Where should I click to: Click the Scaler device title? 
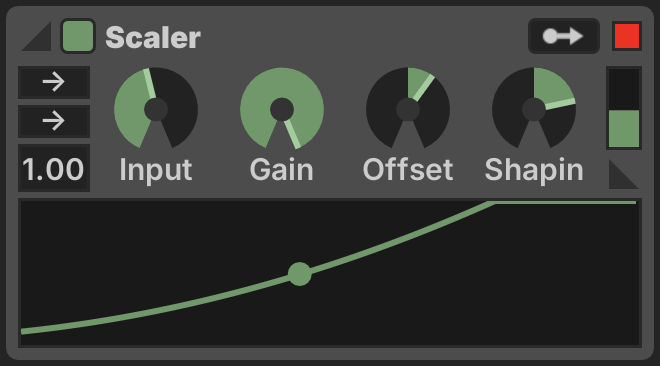tap(153, 37)
